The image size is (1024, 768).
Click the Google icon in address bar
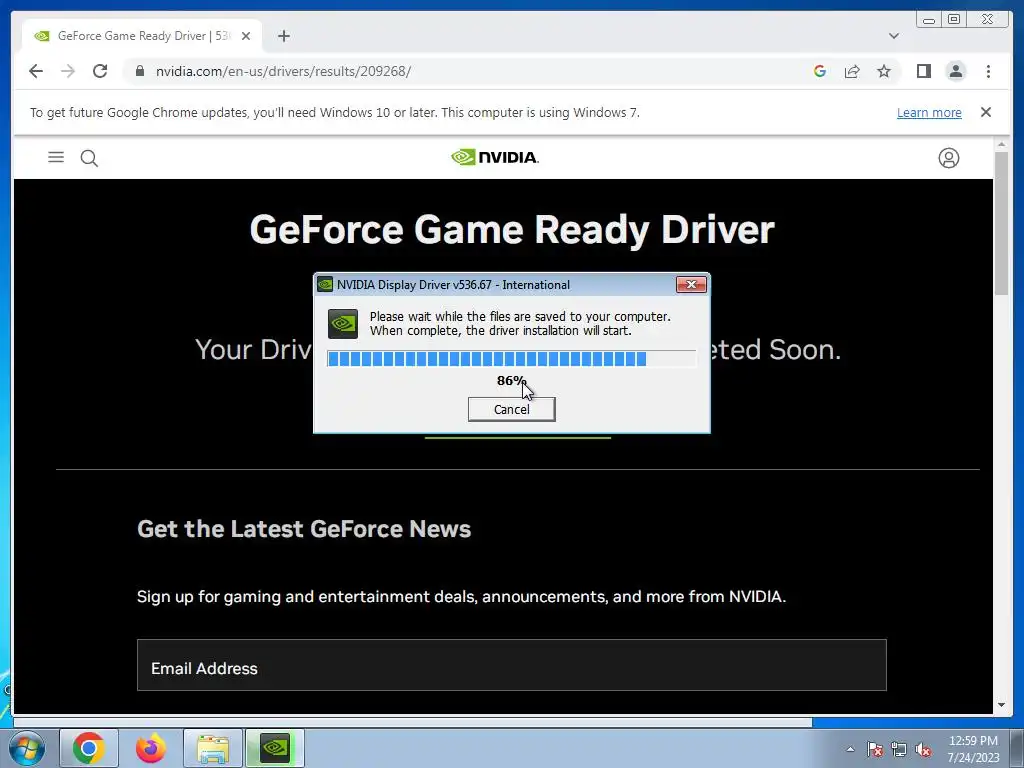(x=820, y=71)
